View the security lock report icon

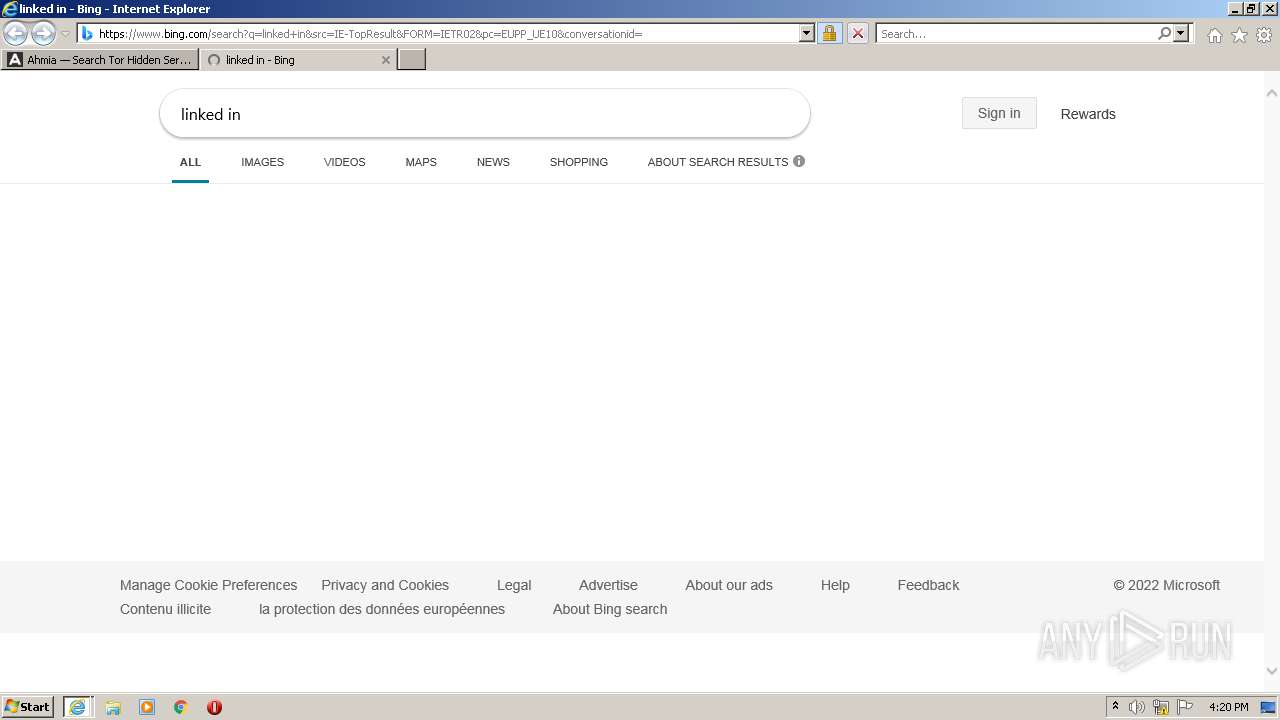tap(829, 33)
